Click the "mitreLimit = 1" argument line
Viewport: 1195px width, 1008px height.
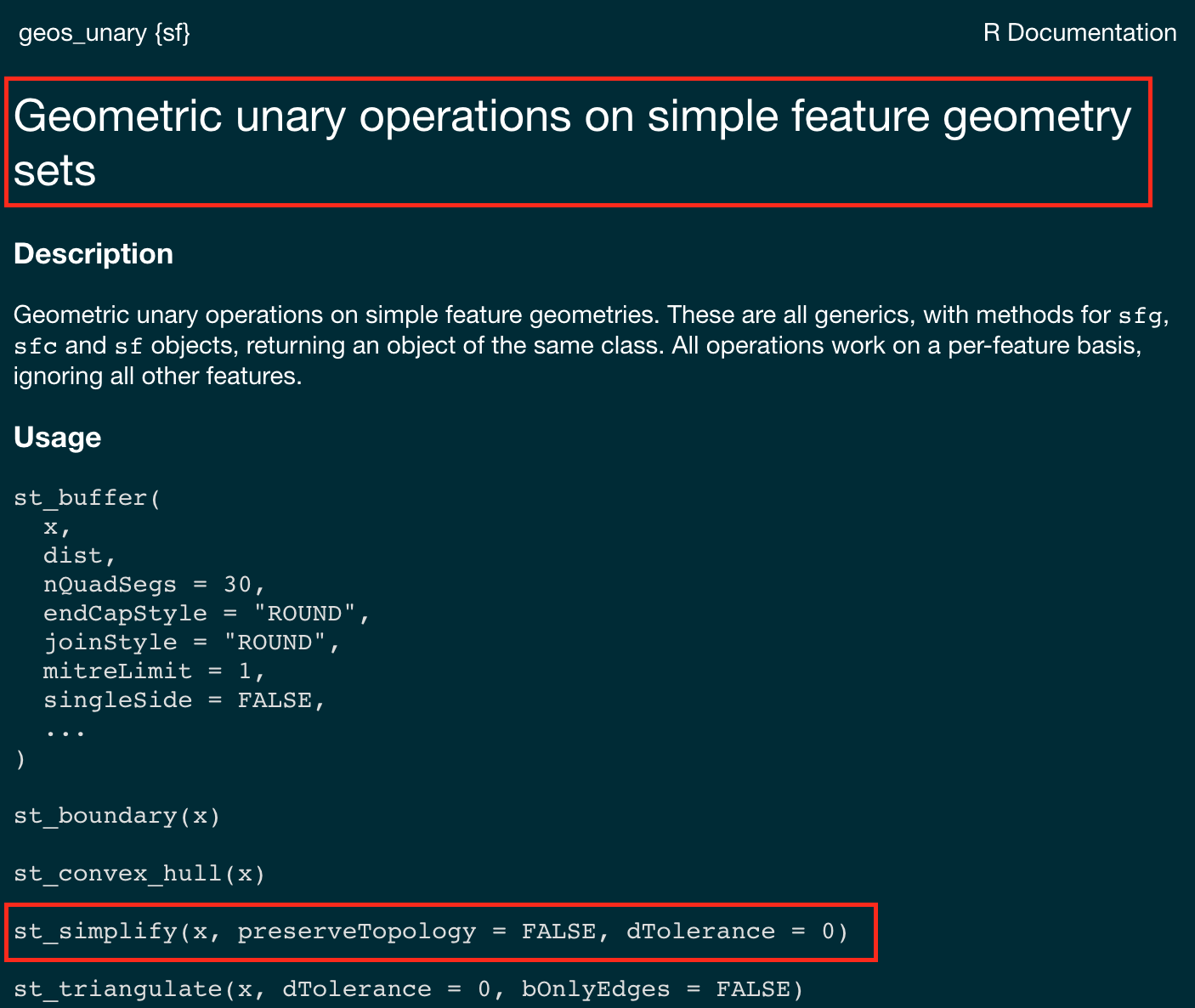point(154,671)
